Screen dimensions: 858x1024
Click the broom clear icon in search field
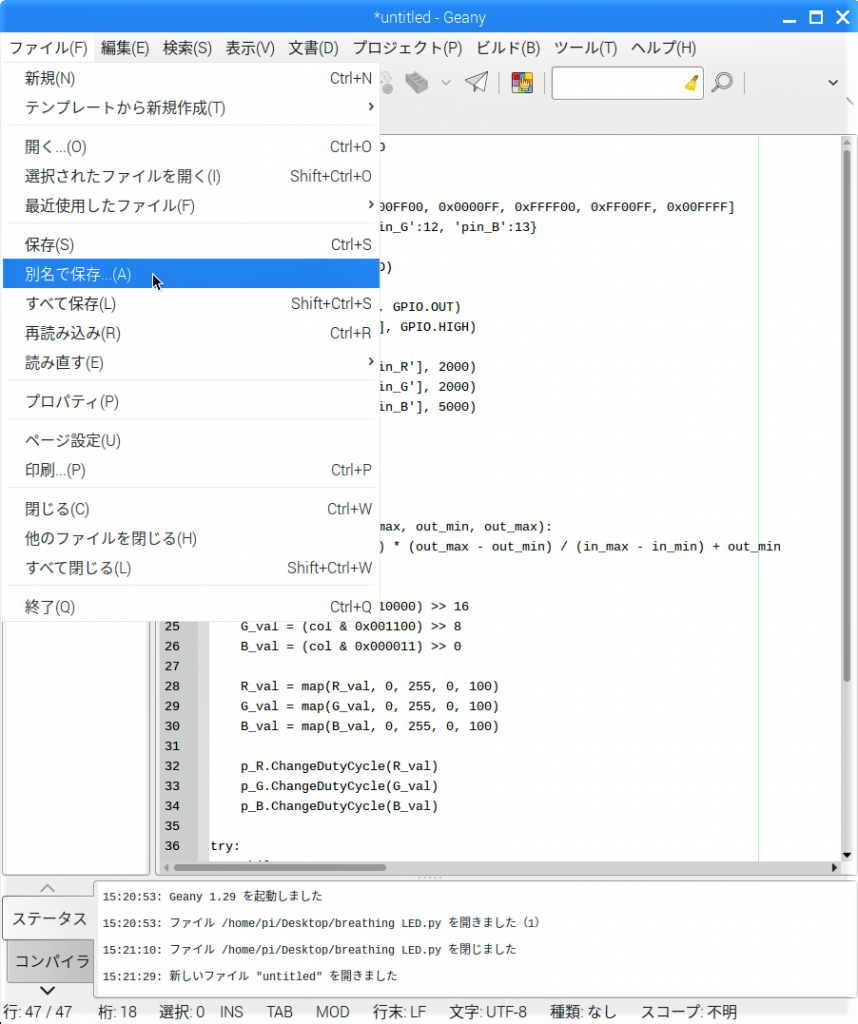(x=691, y=83)
